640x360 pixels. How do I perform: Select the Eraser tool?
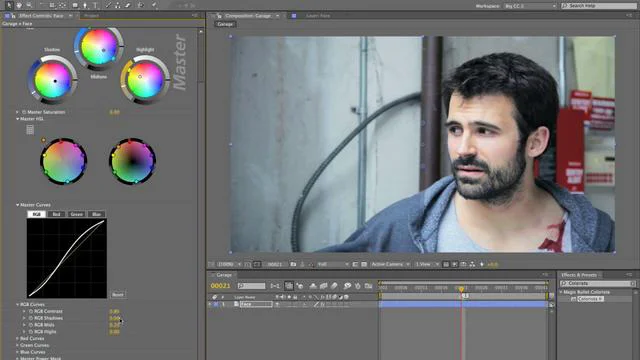point(128,5)
